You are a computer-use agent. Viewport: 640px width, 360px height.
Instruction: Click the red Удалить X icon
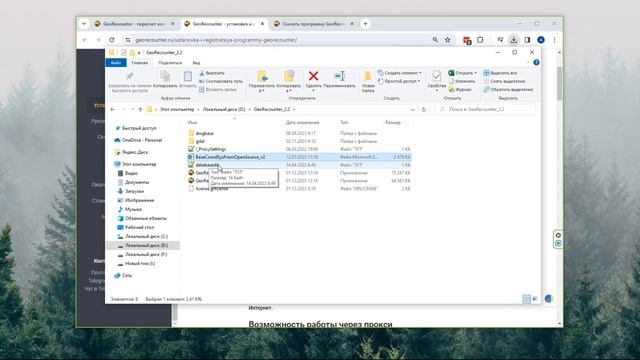pos(313,76)
